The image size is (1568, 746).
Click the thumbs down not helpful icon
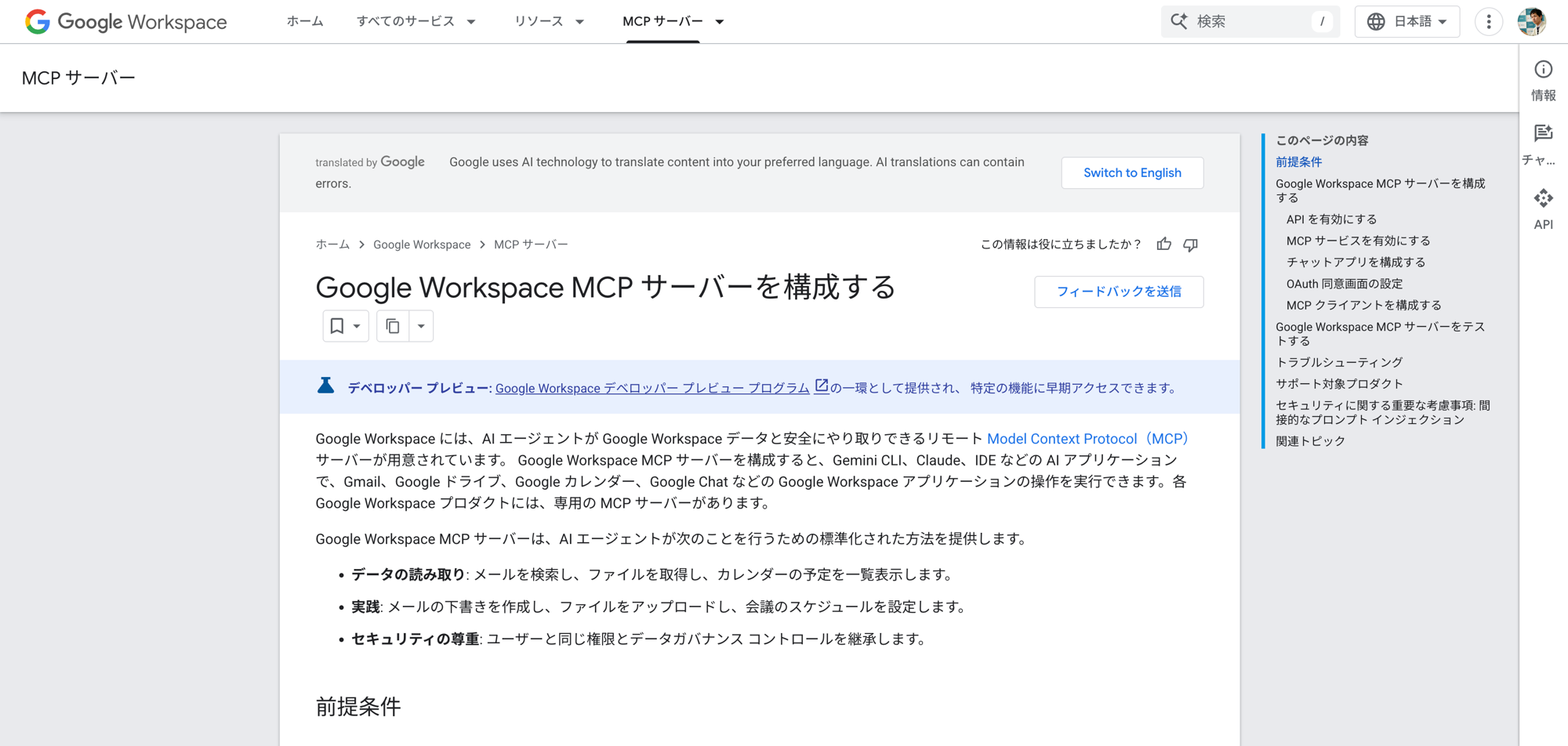click(1190, 244)
